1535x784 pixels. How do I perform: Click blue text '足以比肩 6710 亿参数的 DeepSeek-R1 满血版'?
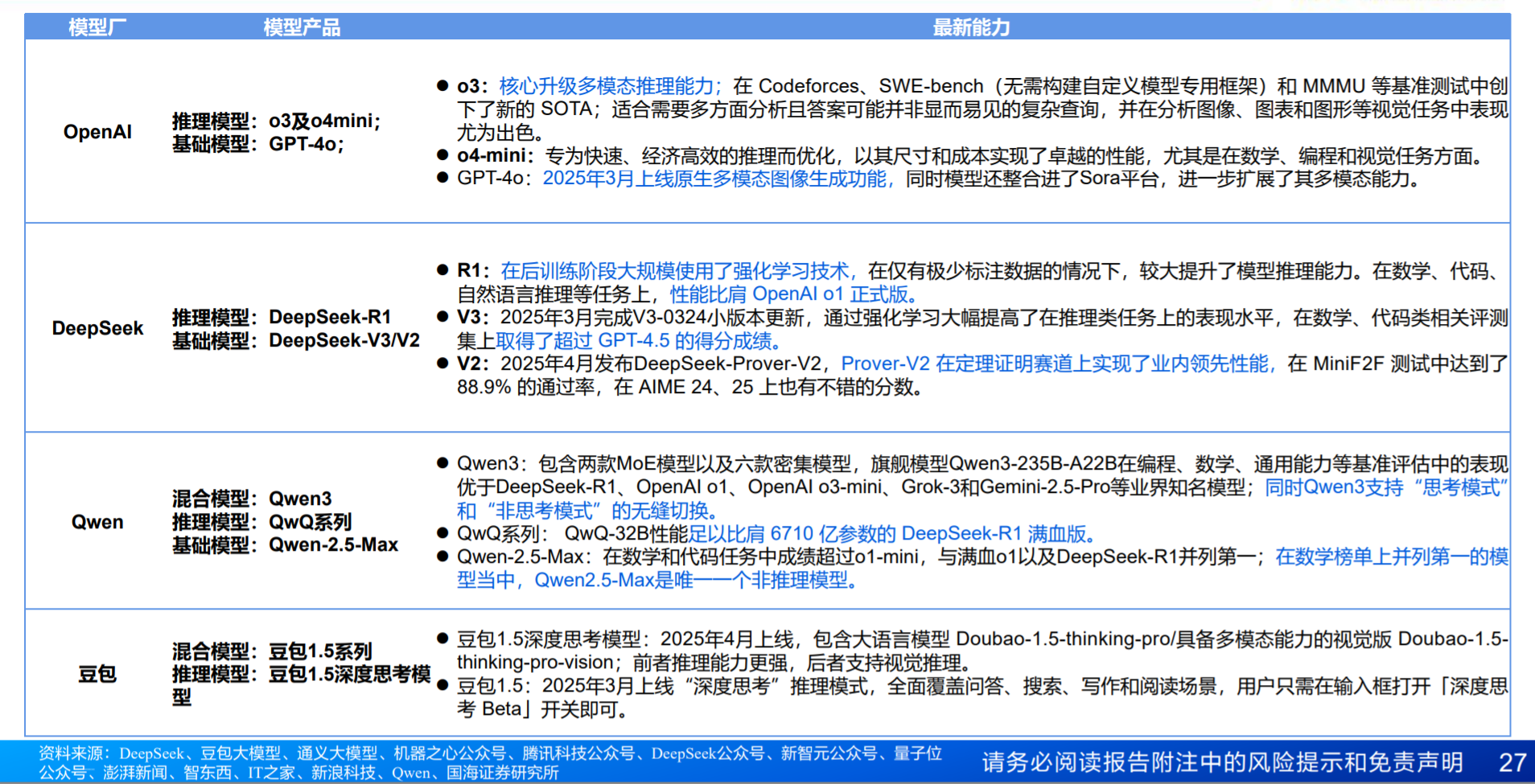point(888,533)
